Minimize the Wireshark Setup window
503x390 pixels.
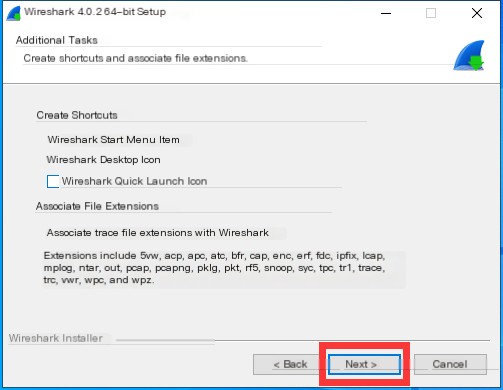click(x=386, y=13)
